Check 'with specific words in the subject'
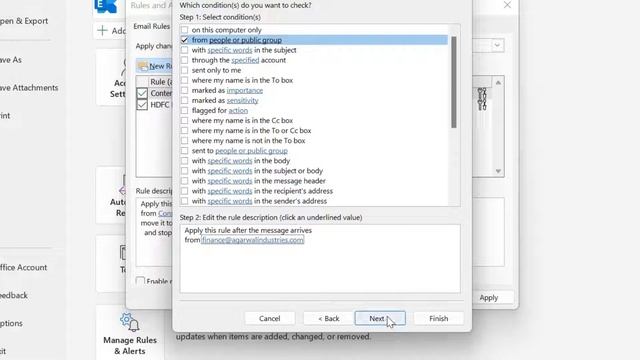This screenshot has height=360, width=640. click(184, 50)
